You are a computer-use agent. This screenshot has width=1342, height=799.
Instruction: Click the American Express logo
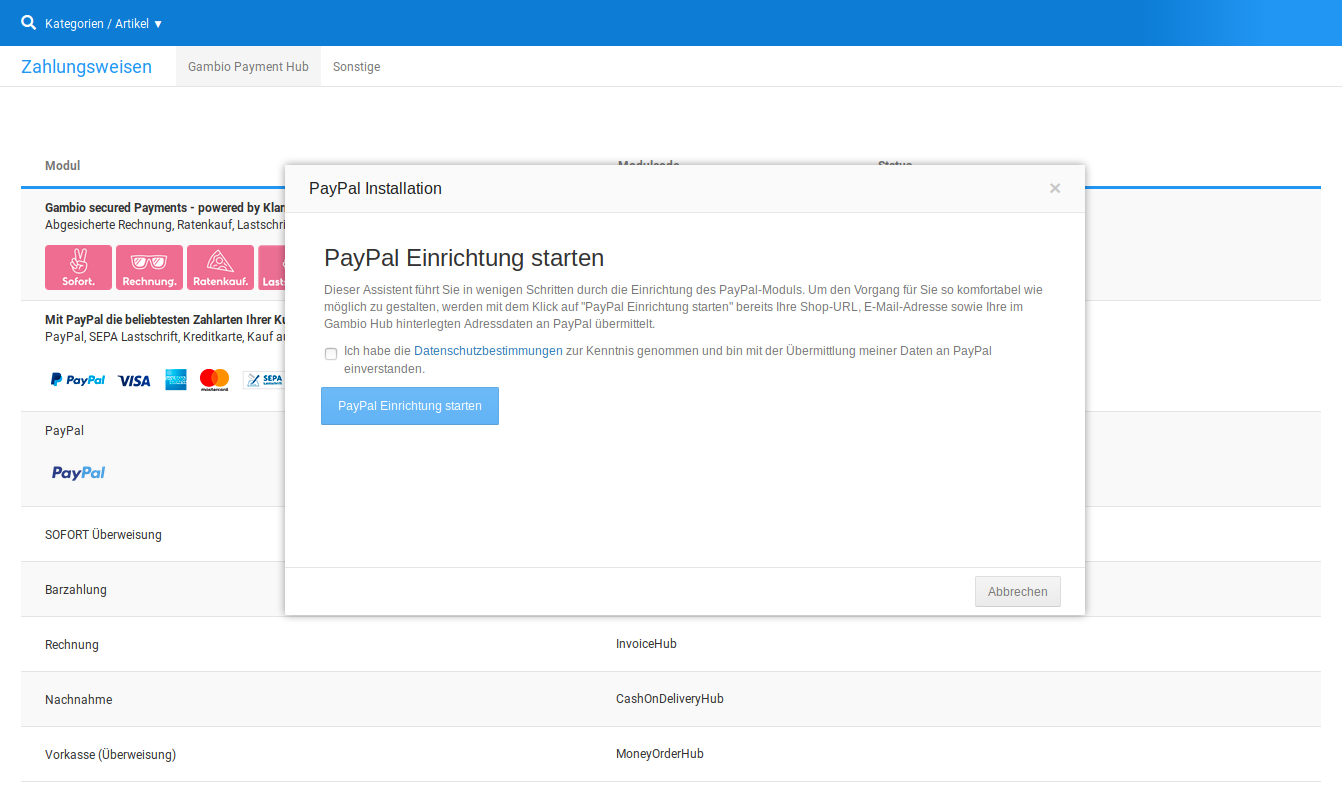pos(176,379)
